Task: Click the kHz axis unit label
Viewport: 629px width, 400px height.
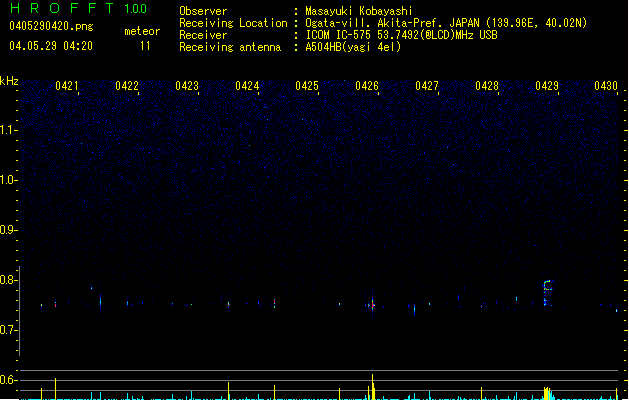Action: 9,80
